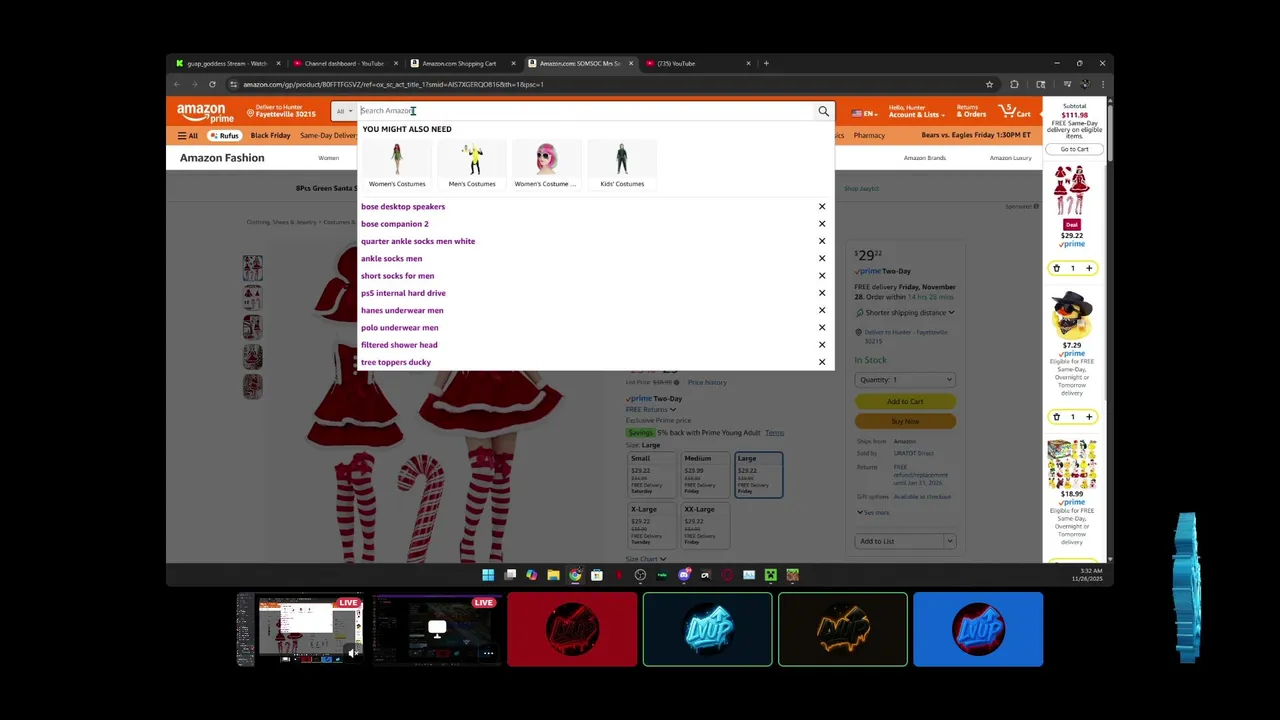Image resolution: width=1280 pixels, height=720 pixels.
Task: Select the Kids' Costumes suggestion thumbnail
Action: [622, 165]
